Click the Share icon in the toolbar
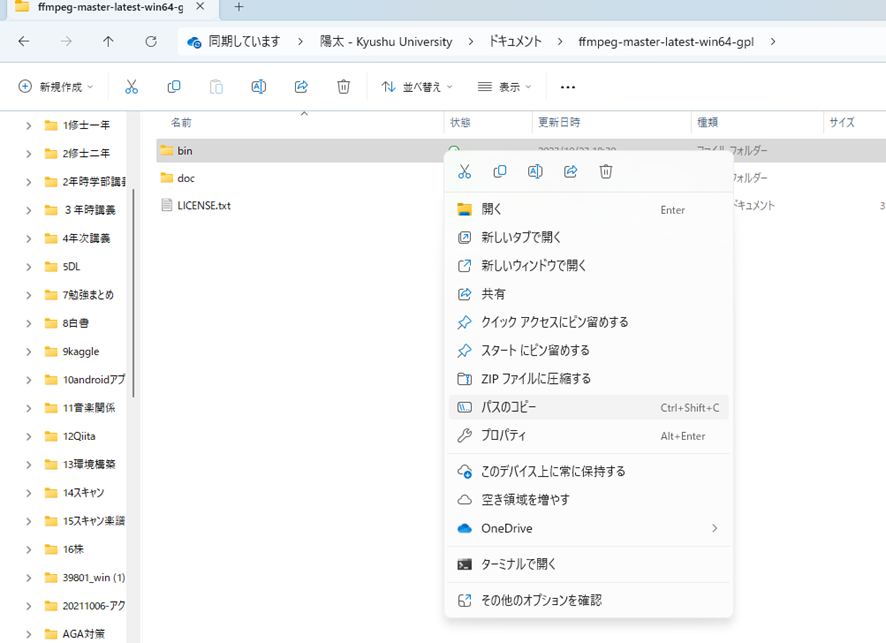 coord(301,87)
